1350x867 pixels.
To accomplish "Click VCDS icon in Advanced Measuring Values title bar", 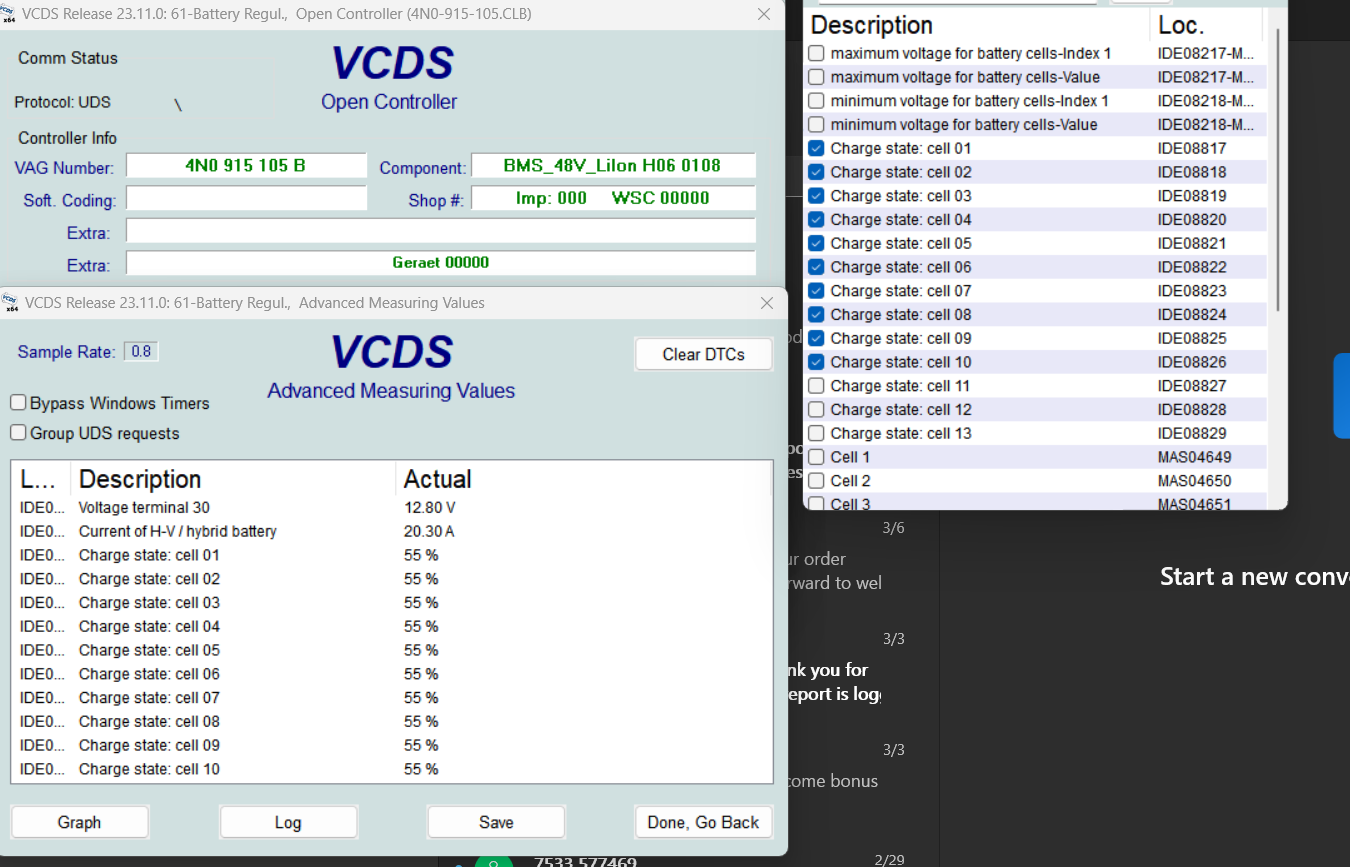I will (10, 303).
